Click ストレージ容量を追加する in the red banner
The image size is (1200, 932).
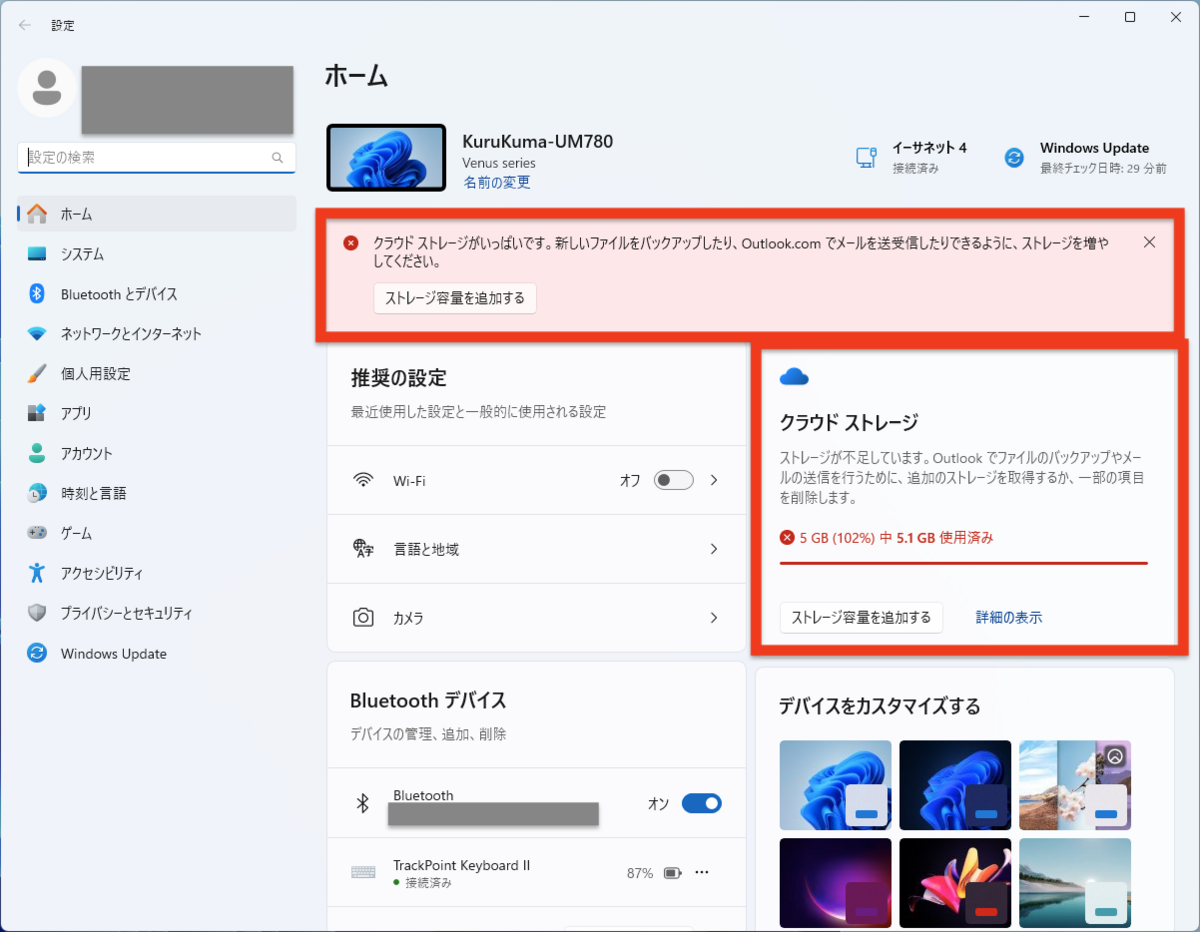click(455, 298)
